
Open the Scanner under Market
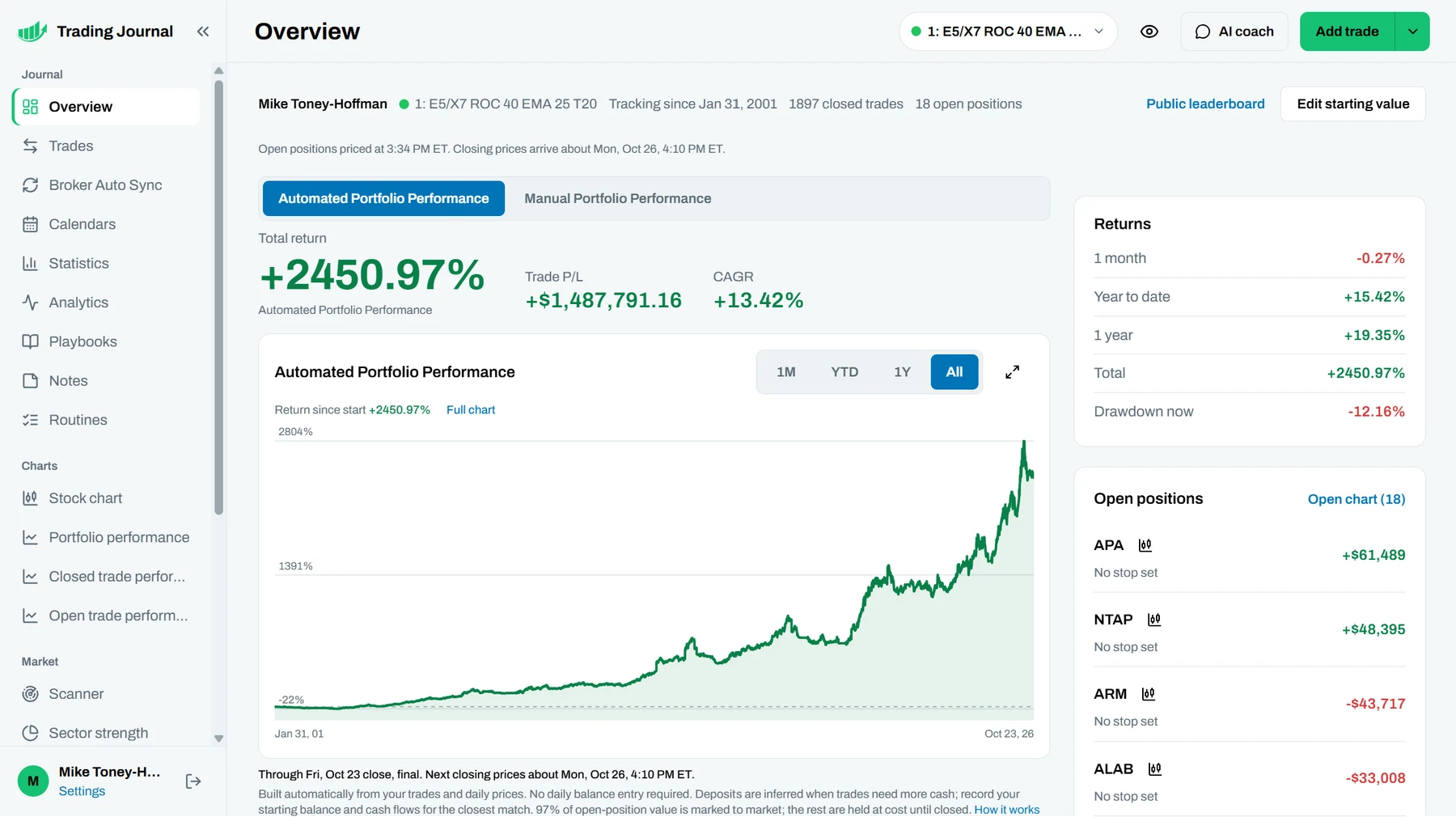106,695
